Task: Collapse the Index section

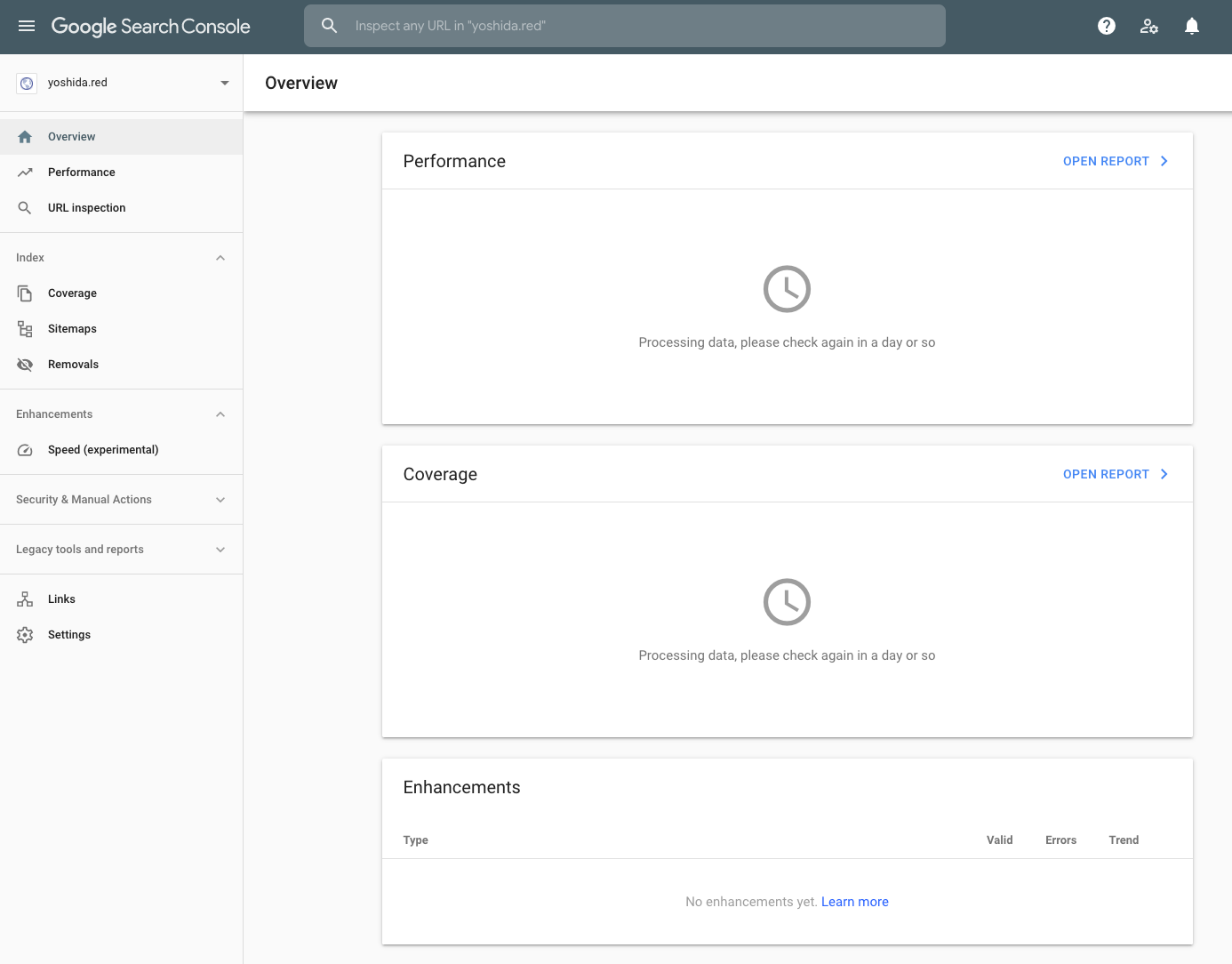Action: 220,258
